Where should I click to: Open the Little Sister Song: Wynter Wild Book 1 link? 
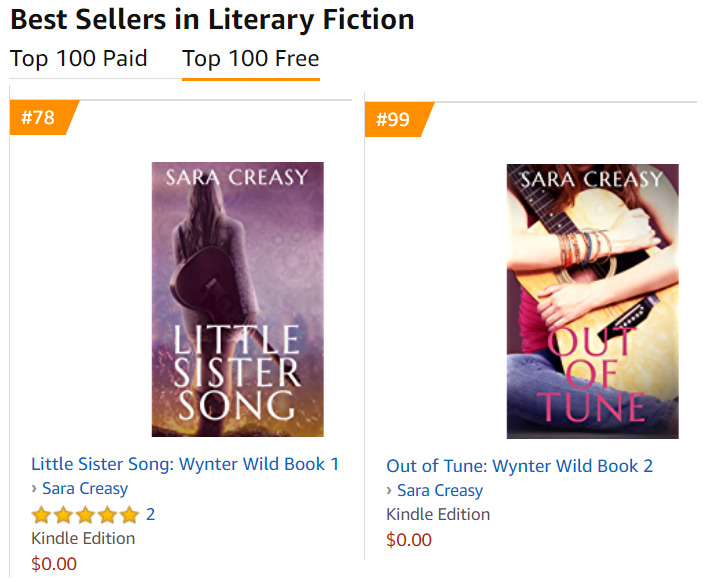click(185, 464)
